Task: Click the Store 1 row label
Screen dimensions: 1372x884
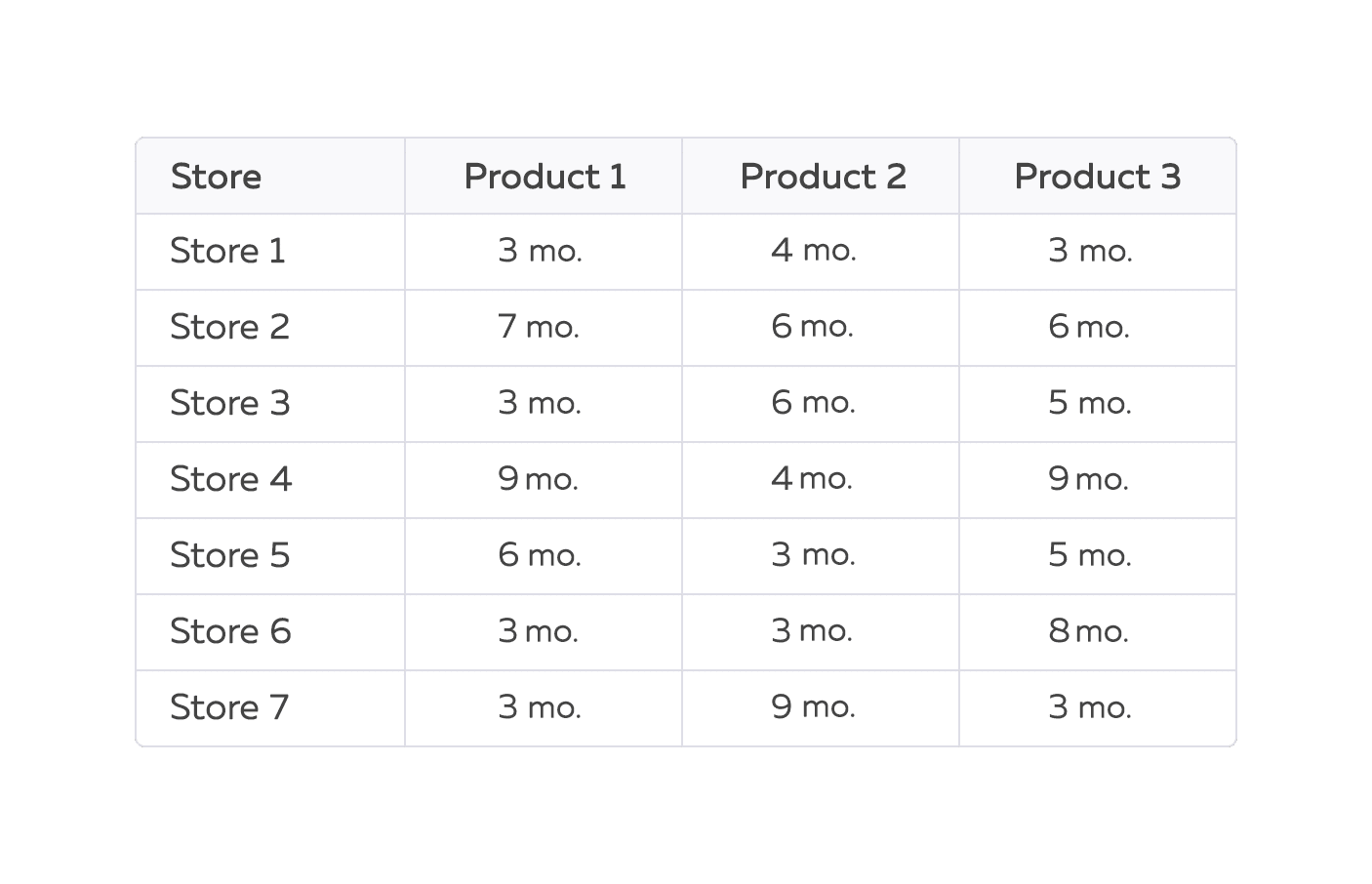Action: [x=227, y=252]
